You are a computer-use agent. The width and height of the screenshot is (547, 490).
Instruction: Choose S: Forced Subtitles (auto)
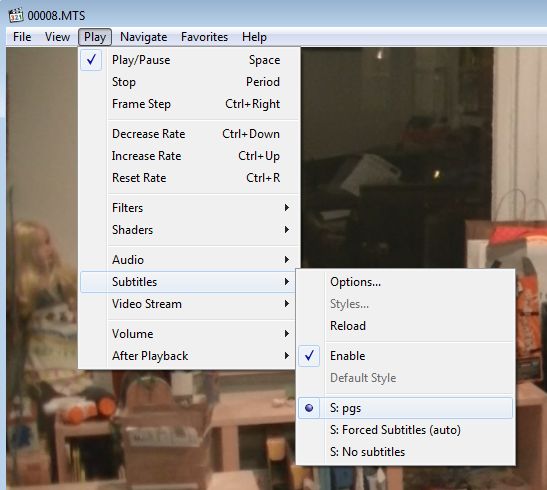[x=405, y=430]
